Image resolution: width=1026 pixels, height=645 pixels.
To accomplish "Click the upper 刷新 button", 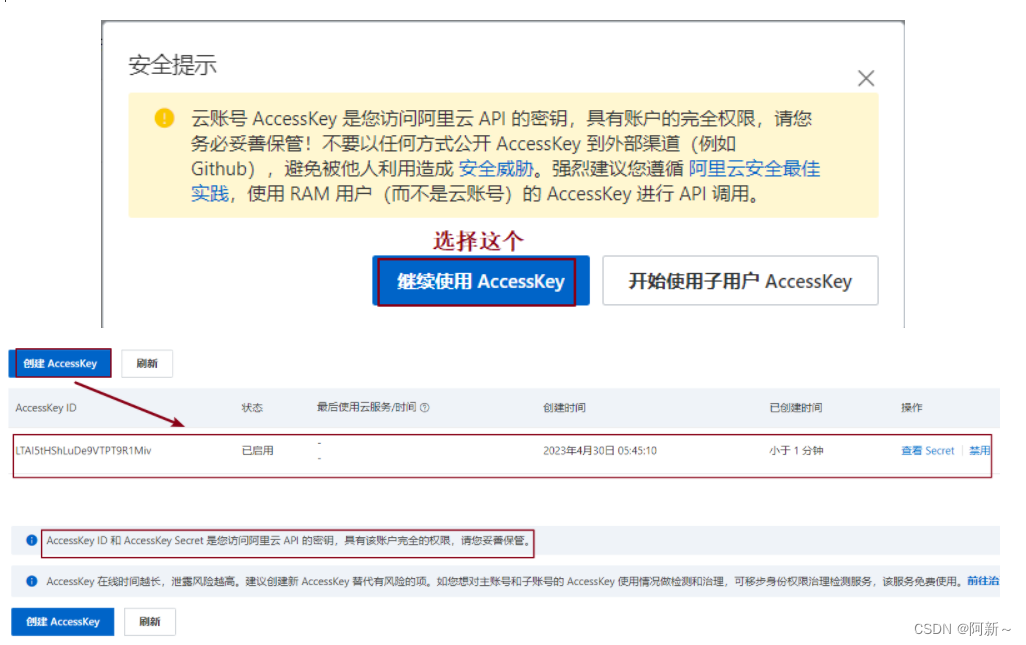I will 147,364.
